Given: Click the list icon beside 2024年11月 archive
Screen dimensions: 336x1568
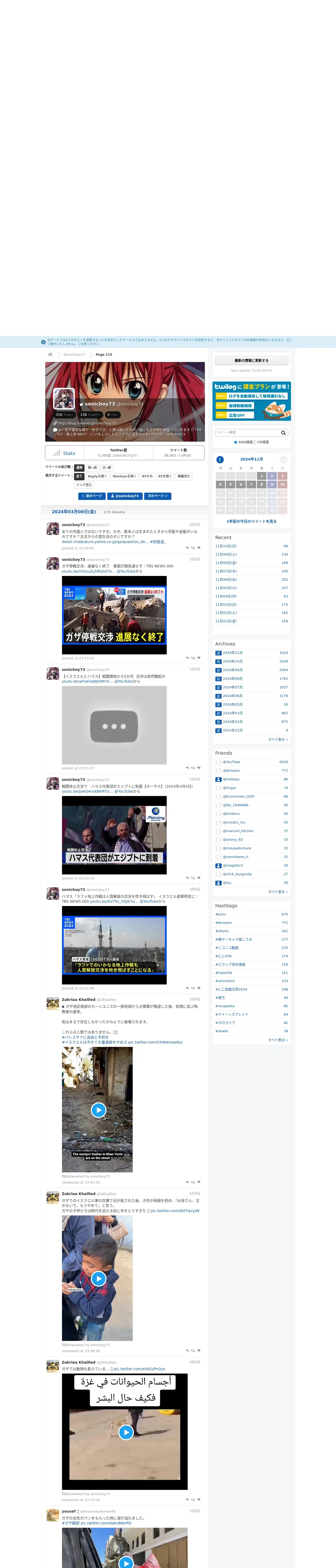Looking at the screenshot, I should [x=218, y=653].
